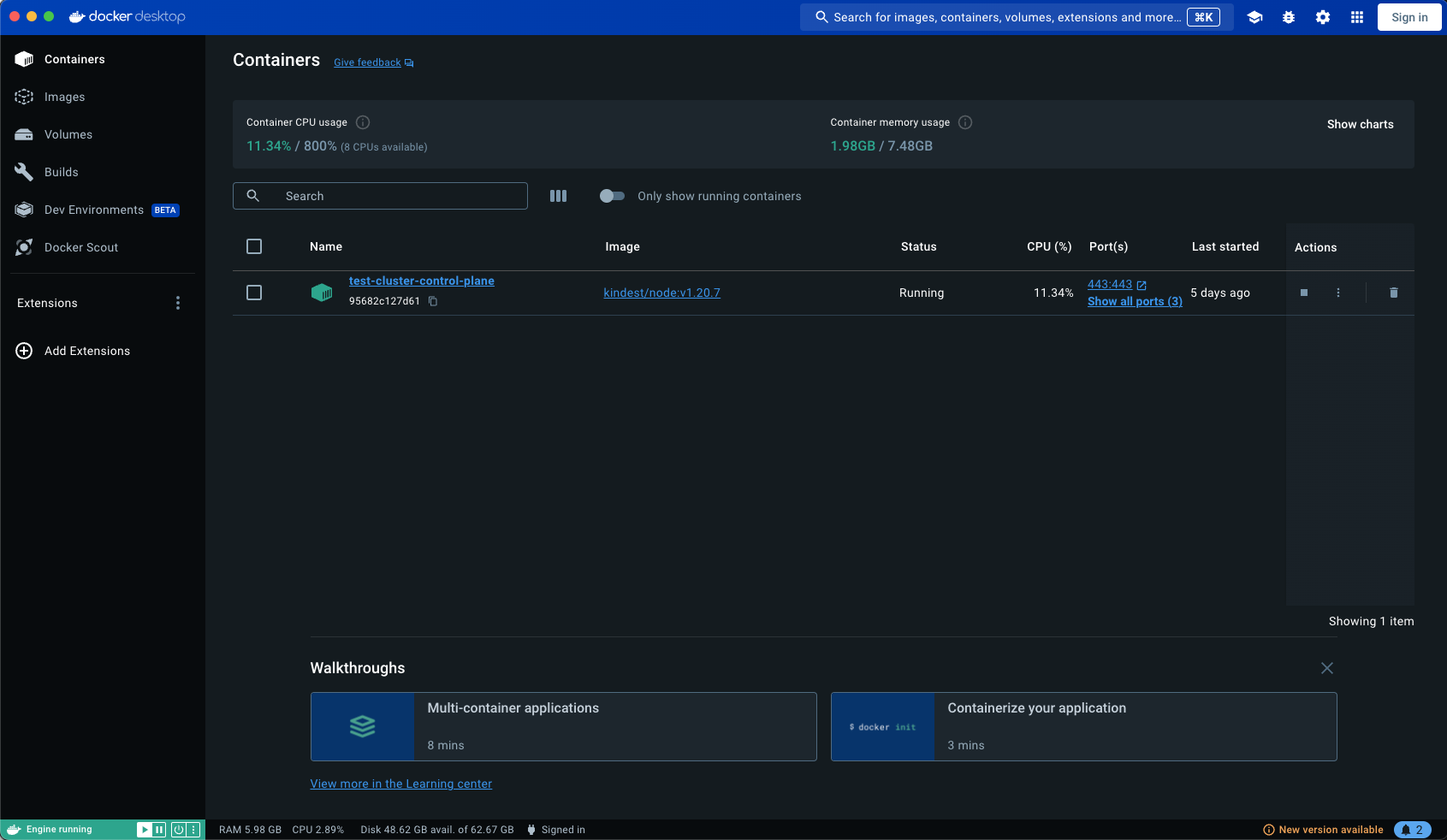Screen dimensions: 1447x840
Task: Click into the containers Search field
Action: tap(380, 196)
